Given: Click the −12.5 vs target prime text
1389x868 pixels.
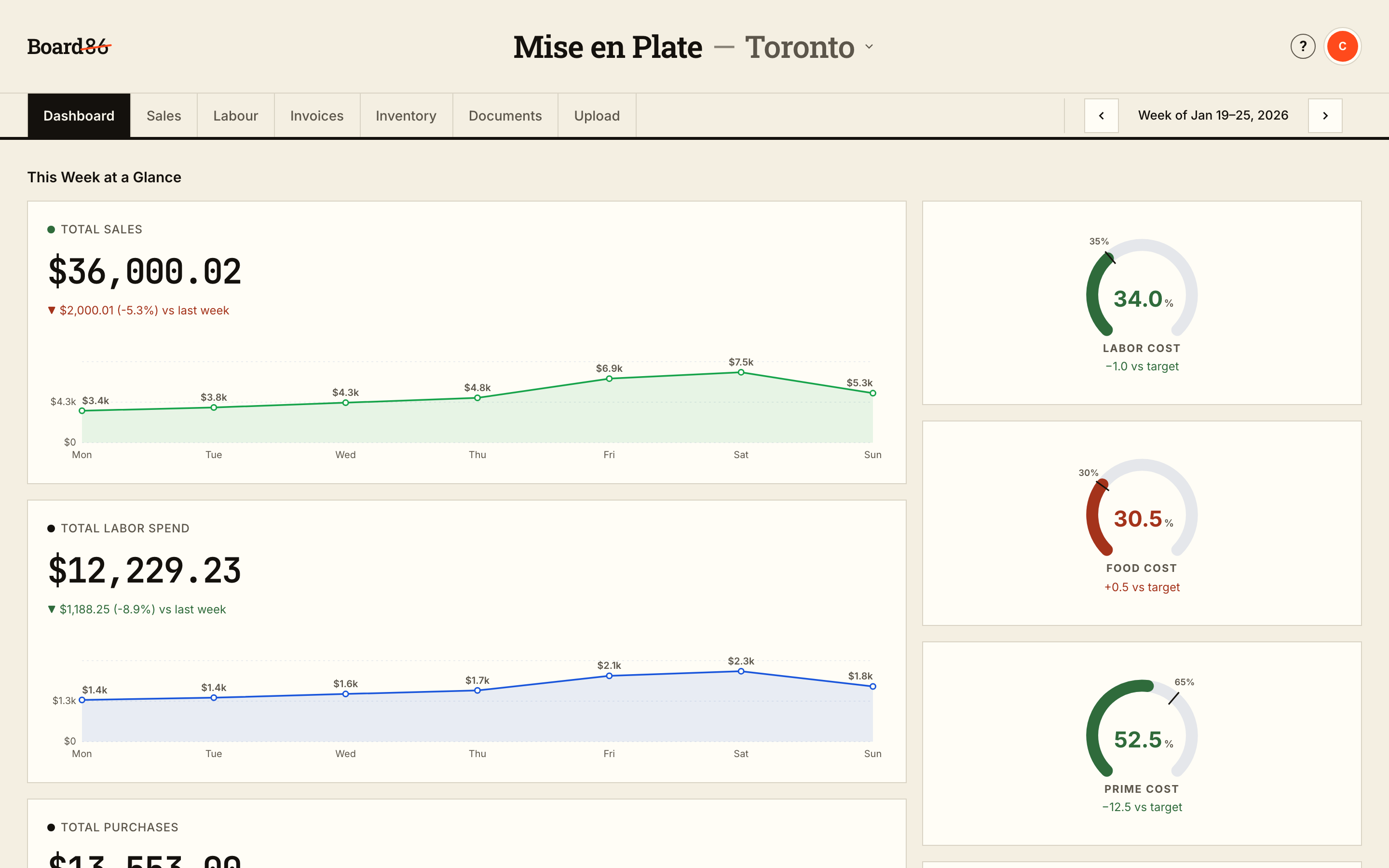Looking at the screenshot, I should [x=1142, y=807].
